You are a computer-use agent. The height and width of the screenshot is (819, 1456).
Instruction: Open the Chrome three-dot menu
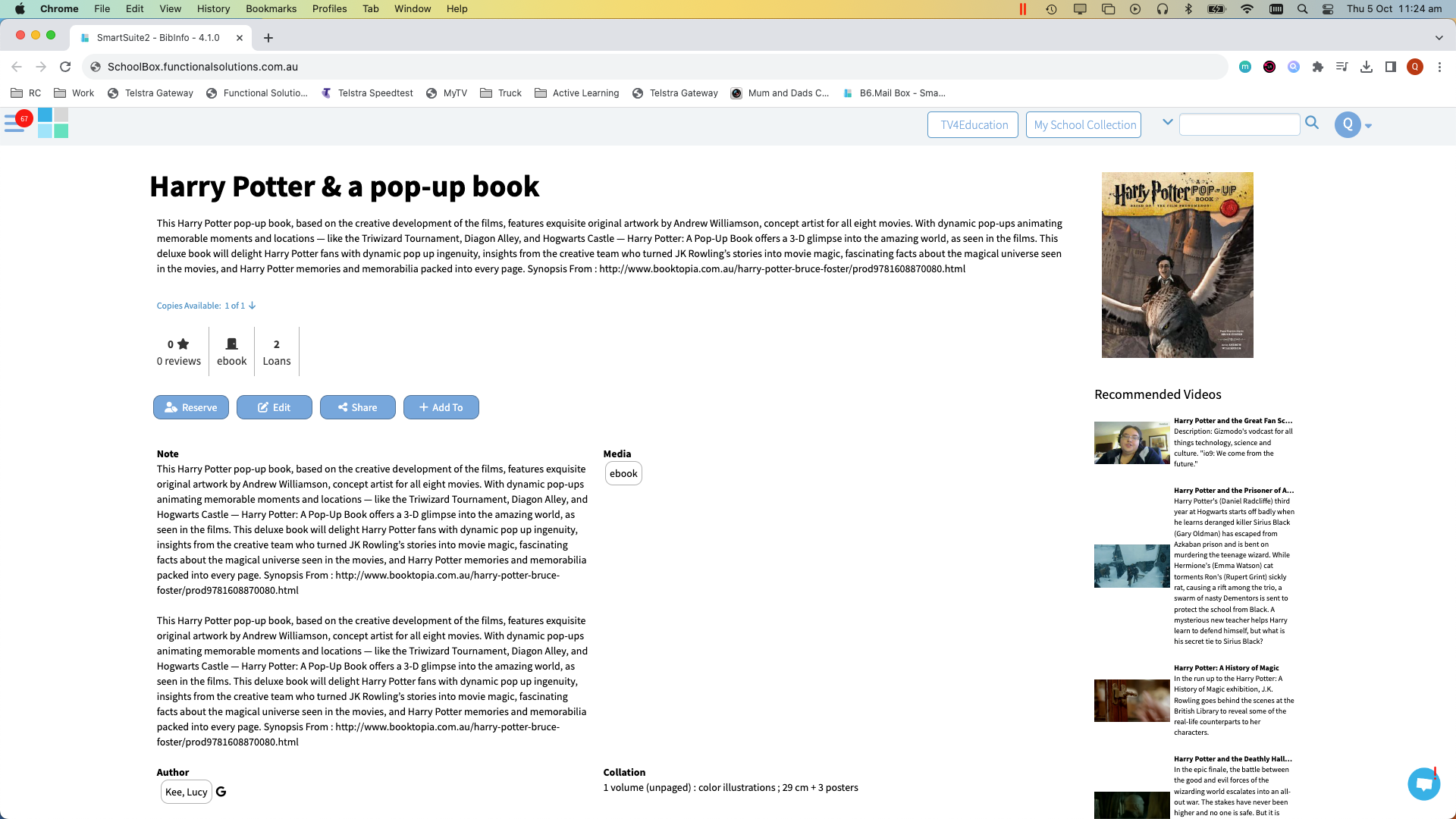1439,67
